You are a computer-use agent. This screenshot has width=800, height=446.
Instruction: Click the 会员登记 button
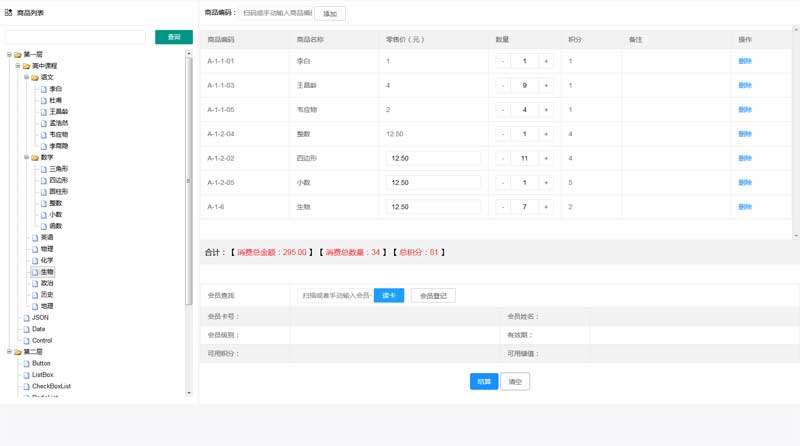coord(433,295)
